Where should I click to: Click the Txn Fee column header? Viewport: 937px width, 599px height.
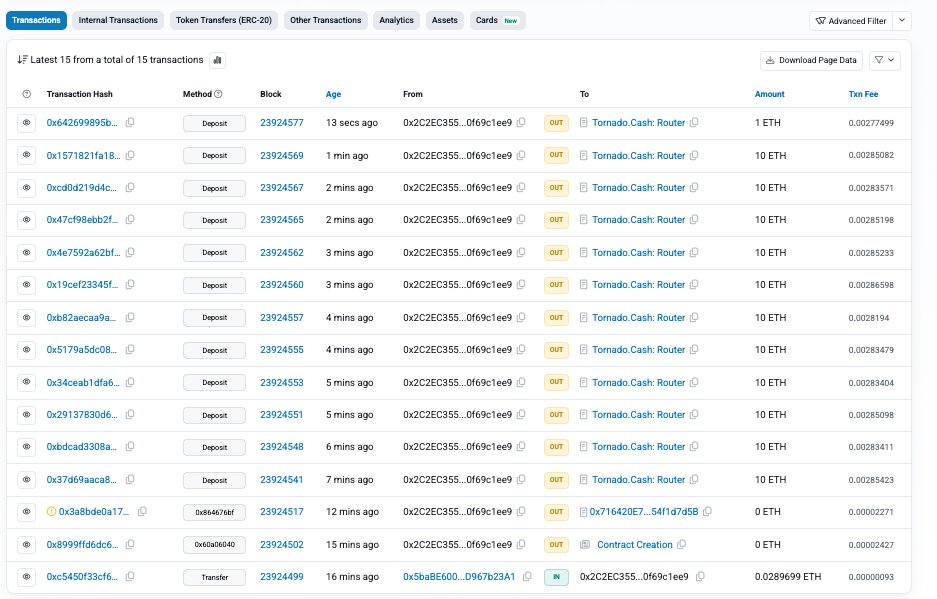click(x=863, y=94)
